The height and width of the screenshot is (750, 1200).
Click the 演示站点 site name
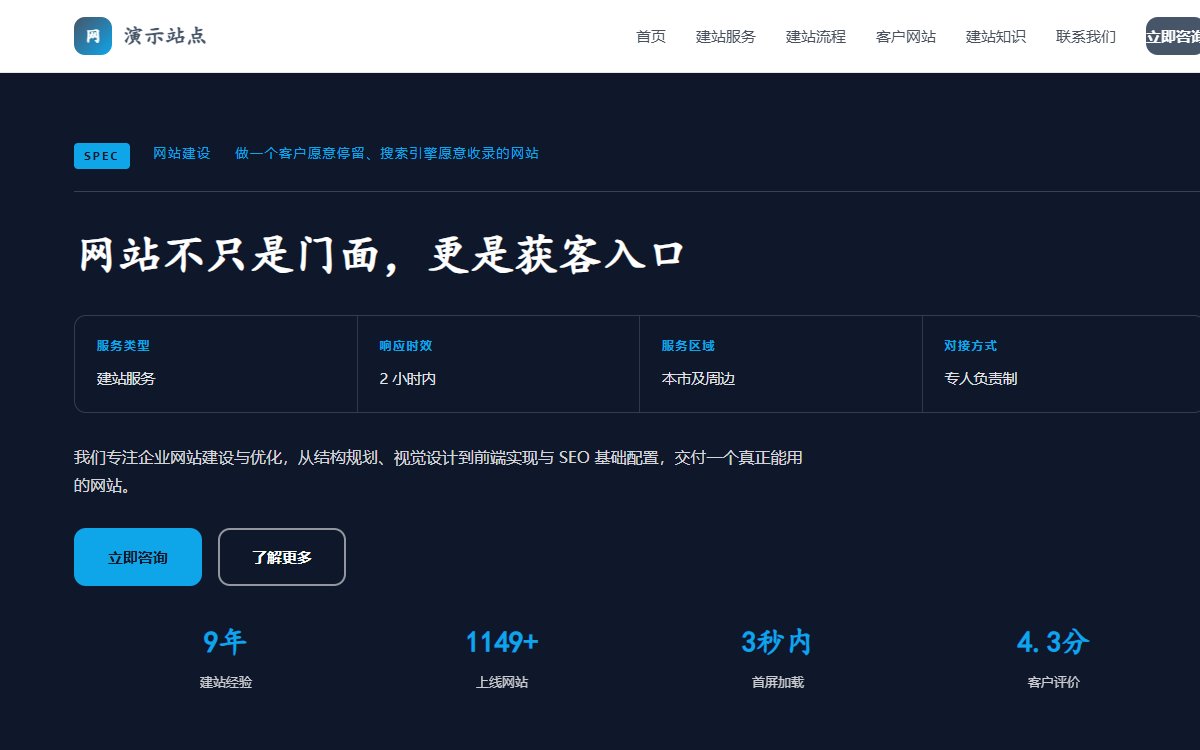click(x=165, y=36)
